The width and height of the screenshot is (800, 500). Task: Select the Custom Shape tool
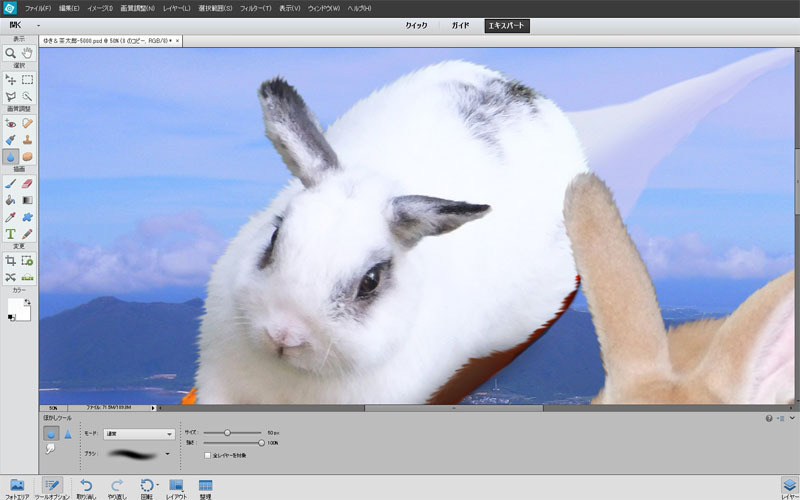coord(28,217)
